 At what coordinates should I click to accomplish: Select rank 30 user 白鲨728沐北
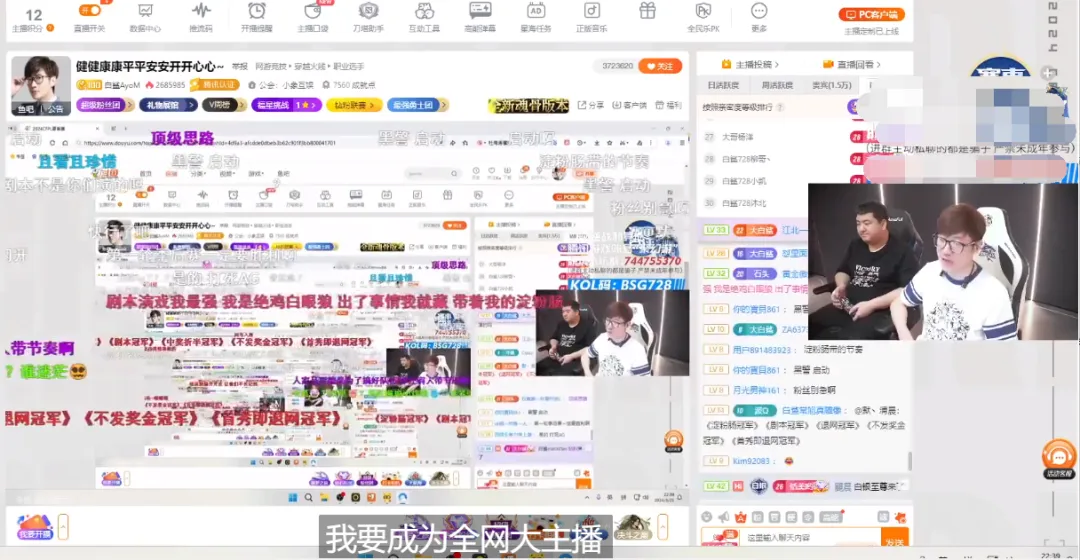tap(744, 203)
